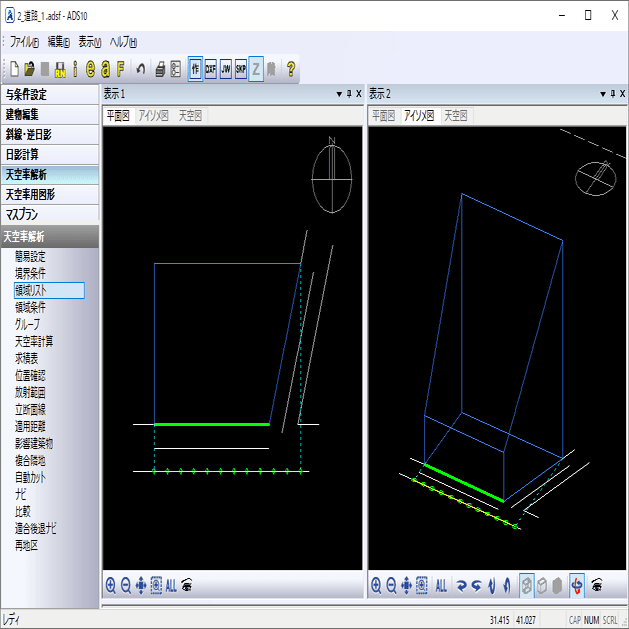This screenshot has width=629, height=629.
Task: Click the RN save-as icon
Action: 60,69
